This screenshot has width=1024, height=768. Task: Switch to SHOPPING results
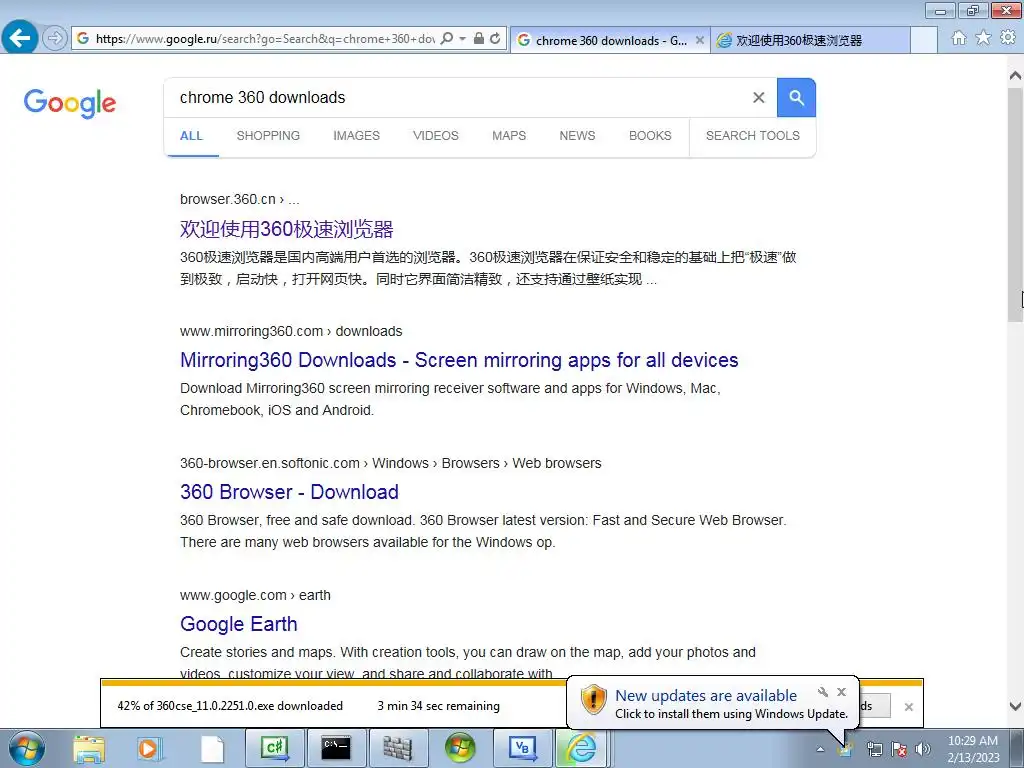click(x=268, y=136)
